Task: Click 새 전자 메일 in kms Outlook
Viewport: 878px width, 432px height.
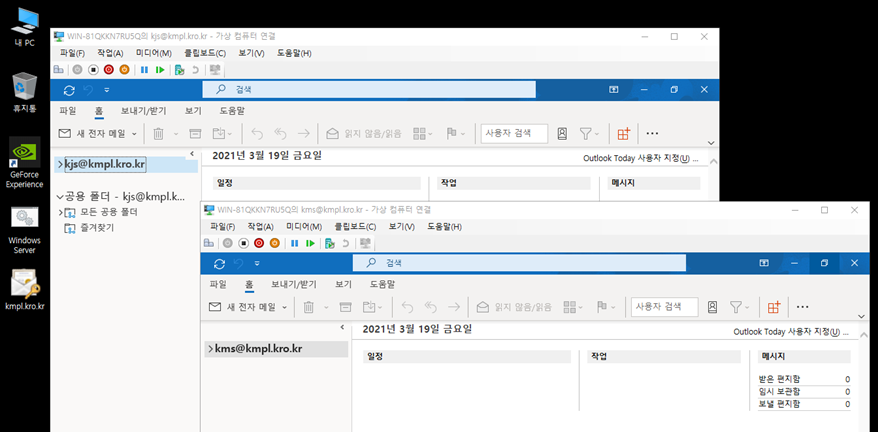Action: tap(244, 307)
